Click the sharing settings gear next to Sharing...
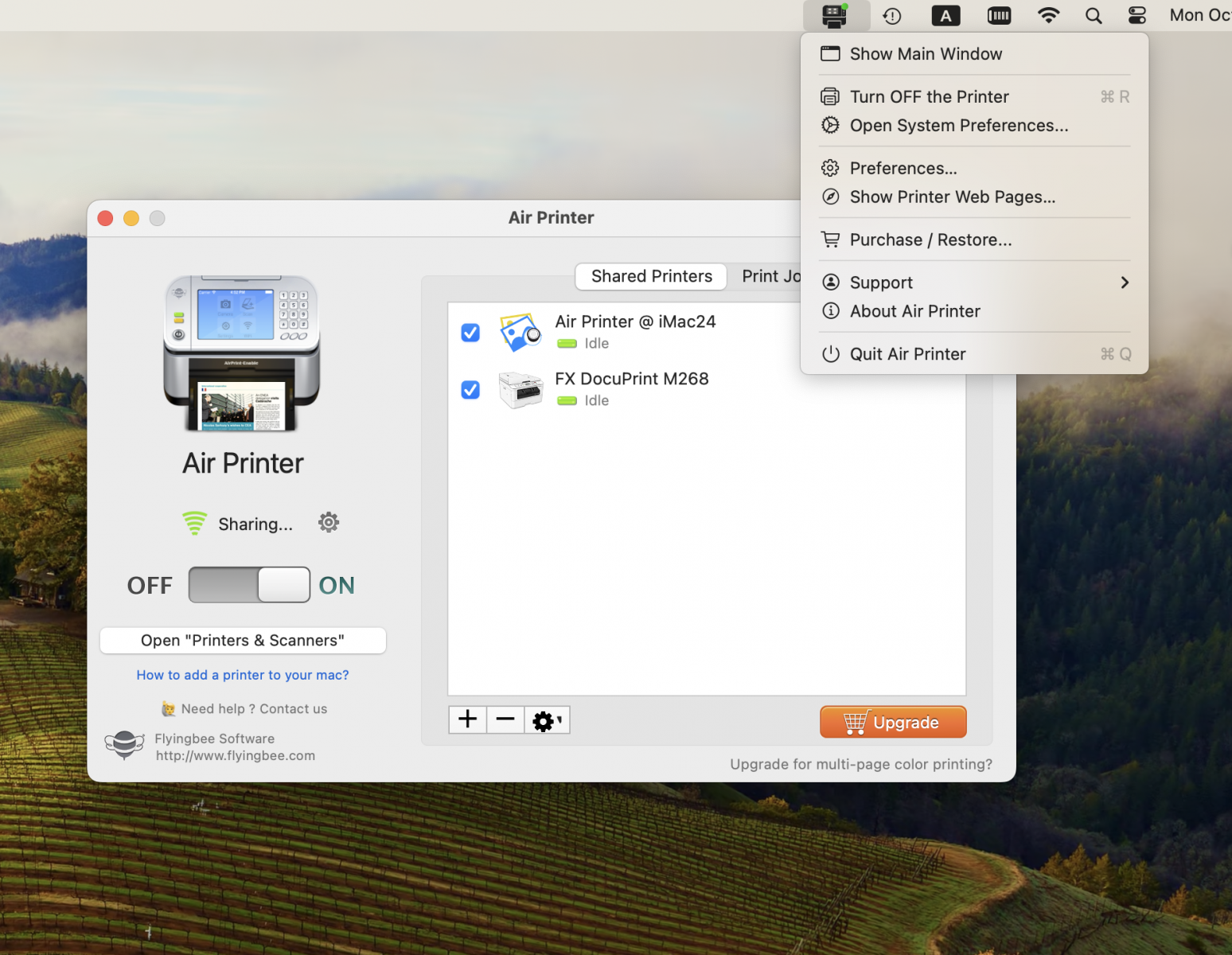 coord(329,522)
